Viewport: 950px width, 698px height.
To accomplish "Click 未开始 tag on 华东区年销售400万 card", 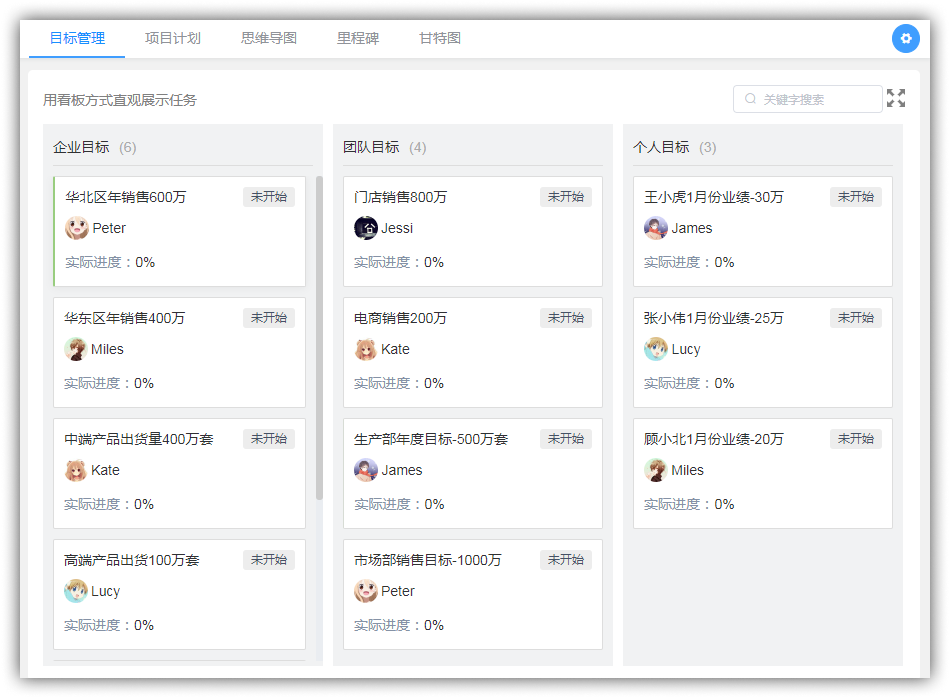I will click(x=269, y=317).
